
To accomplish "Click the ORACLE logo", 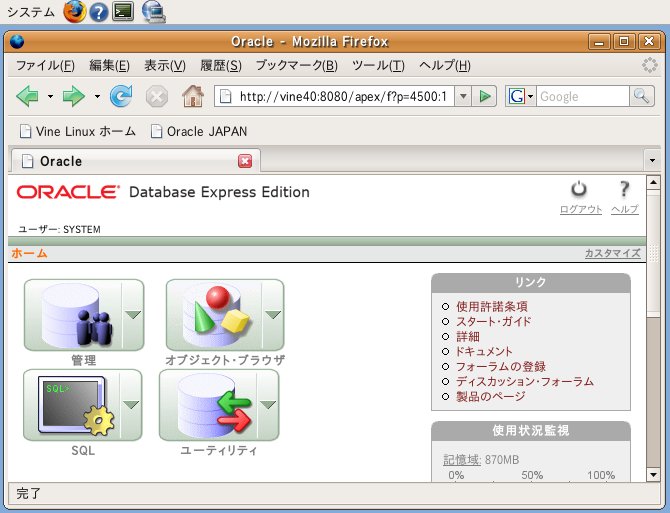I will (68, 192).
